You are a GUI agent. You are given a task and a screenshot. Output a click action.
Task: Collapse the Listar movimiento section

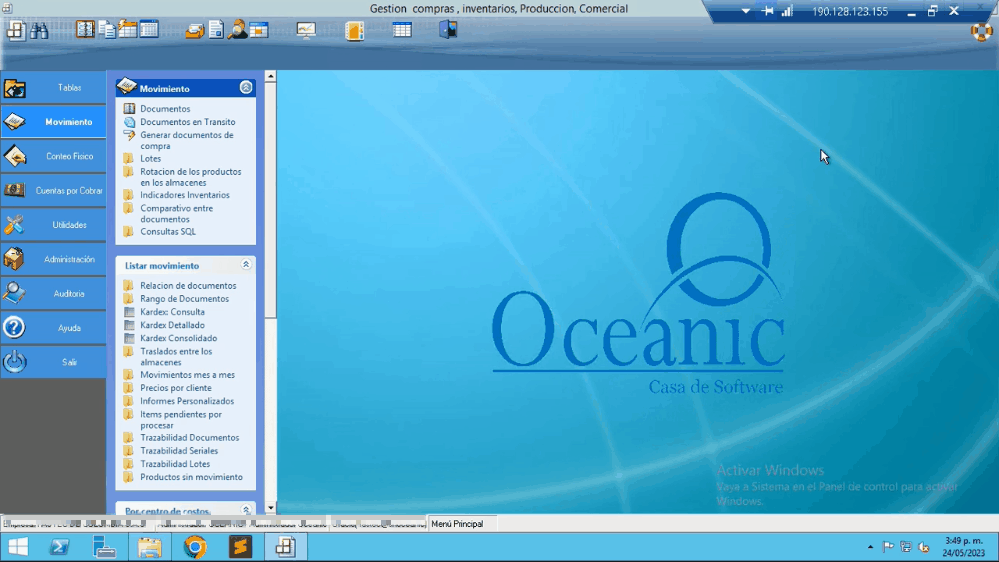click(x=246, y=265)
